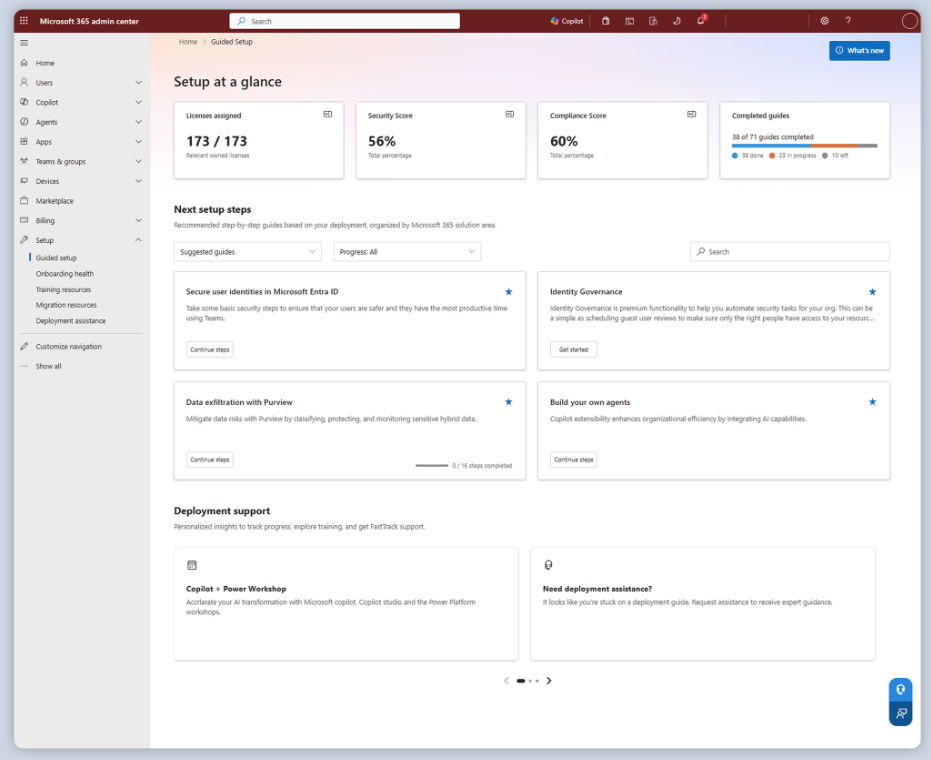Screen dimensions: 931x760
Task: Click the Show all ellipsis icon
Action: pos(24,366)
